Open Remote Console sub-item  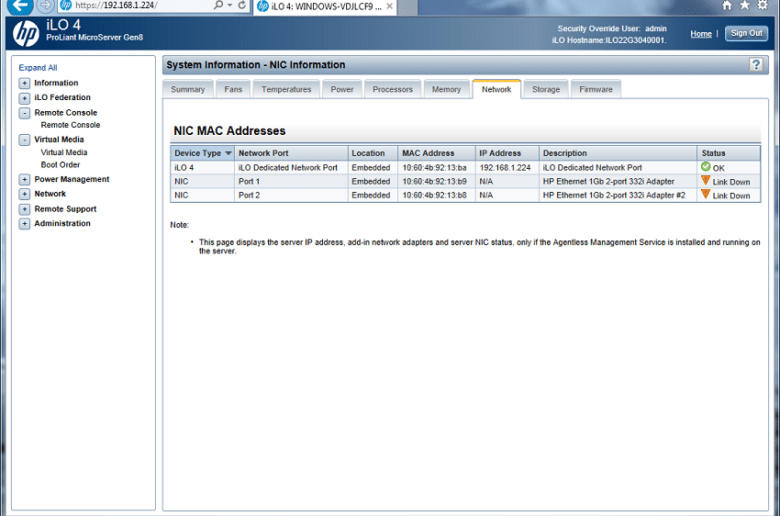pos(70,125)
